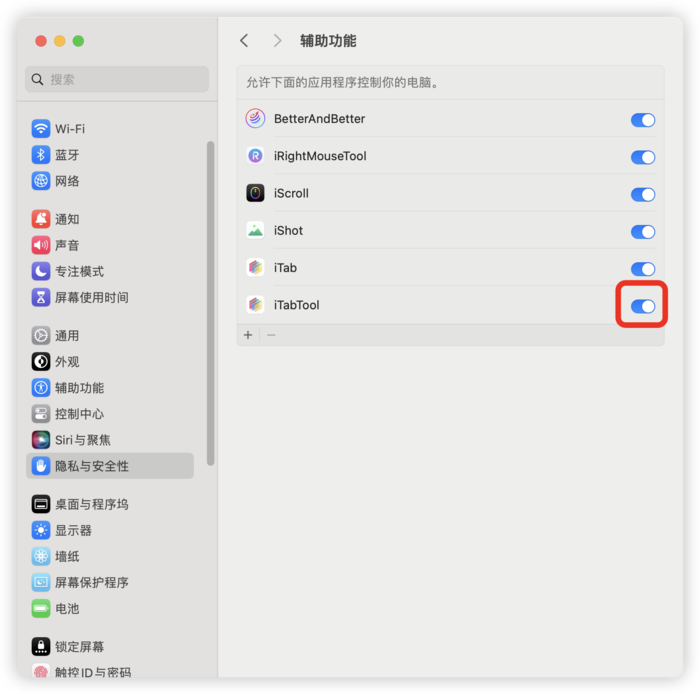The width and height of the screenshot is (700, 694).
Task: Go back using the left chevron
Action: (x=244, y=41)
